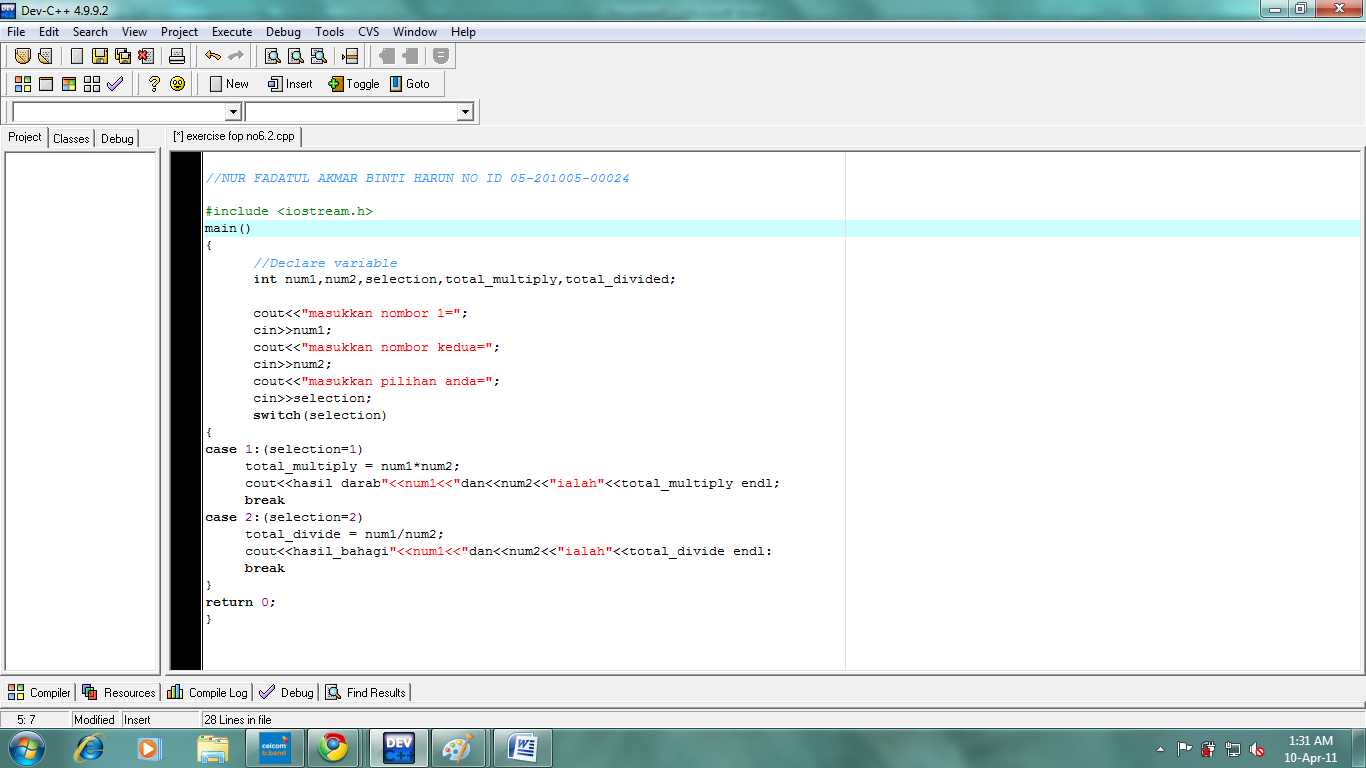
Task: Start debugging with the checkmark icon
Action: (x=115, y=84)
